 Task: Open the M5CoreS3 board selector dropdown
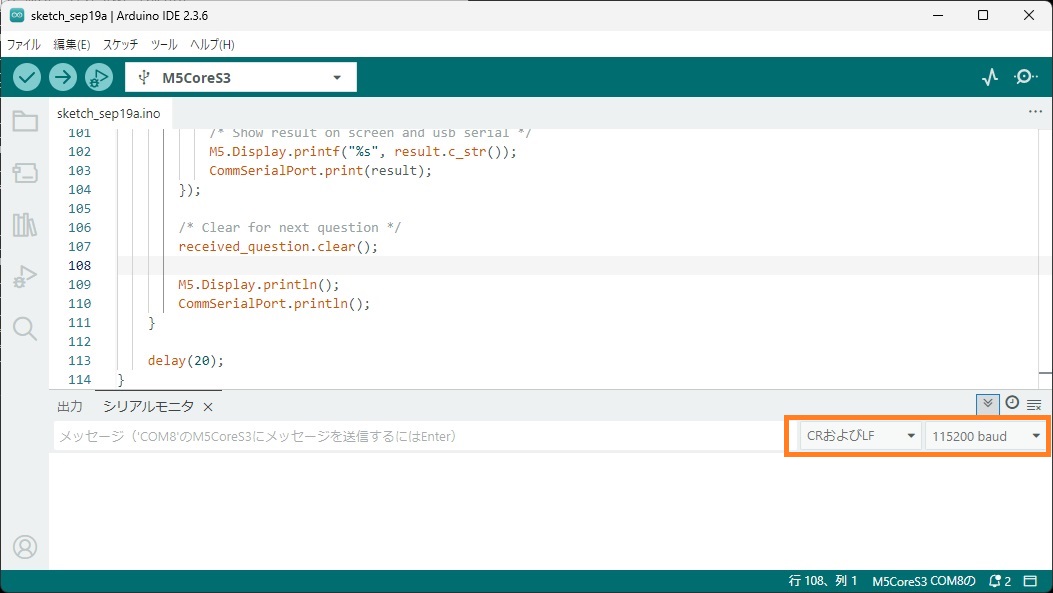pos(241,78)
